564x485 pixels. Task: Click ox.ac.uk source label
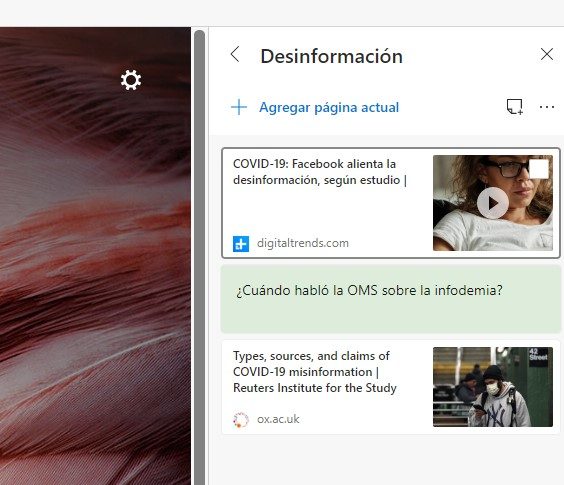coord(278,419)
